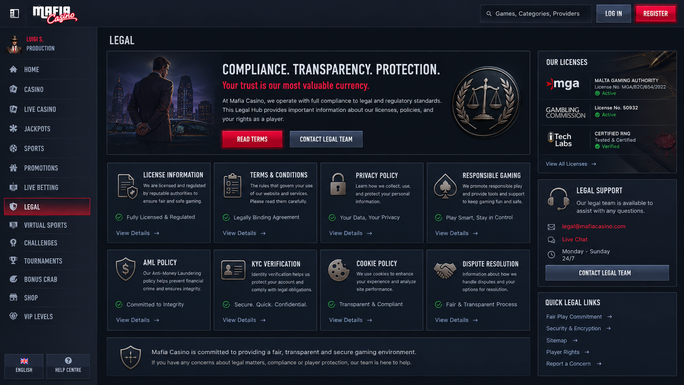The width and height of the screenshot is (684, 385).
Task: View Details under AML Policy
Action: 137,320
